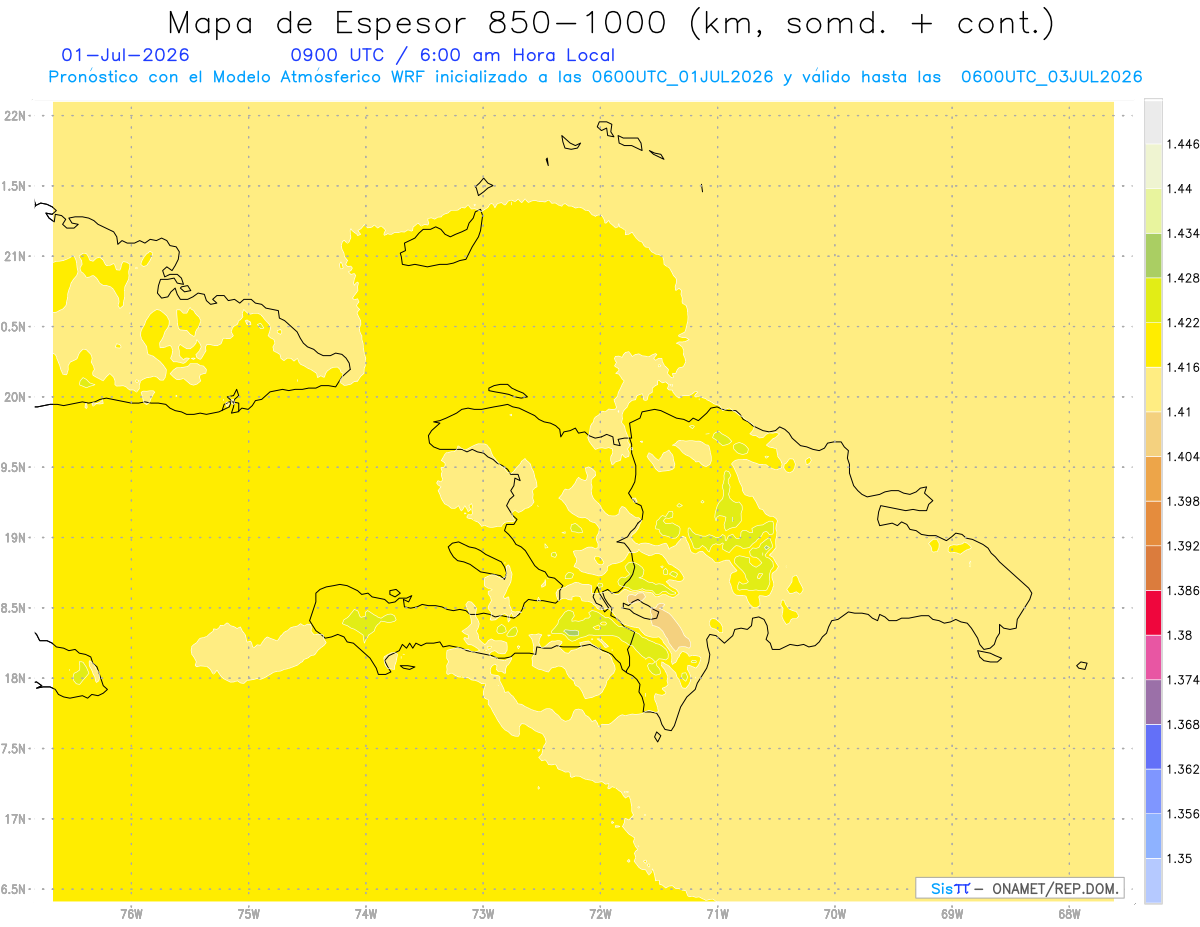The image size is (1200, 927).
Task: Click the legend value '1.35'
Action: pyautogui.click(x=1180, y=858)
